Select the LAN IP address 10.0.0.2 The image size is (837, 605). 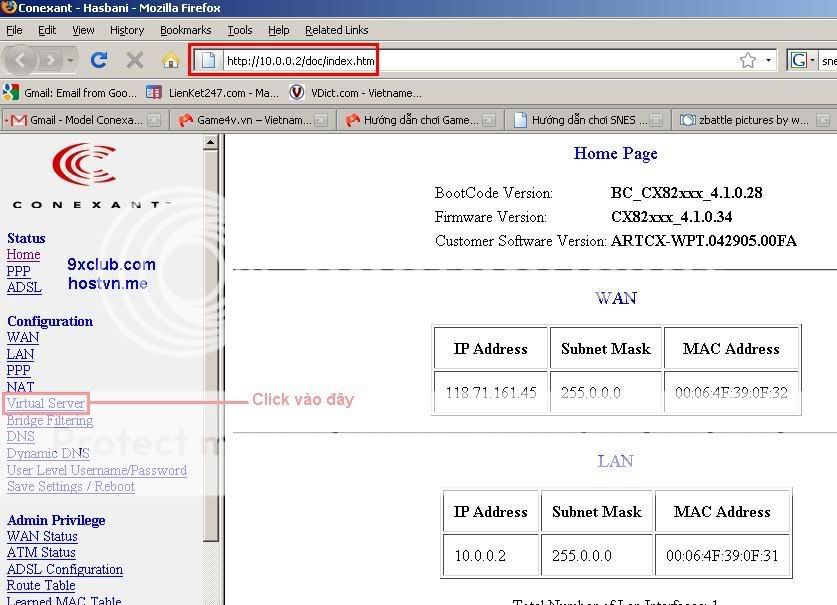coord(480,555)
